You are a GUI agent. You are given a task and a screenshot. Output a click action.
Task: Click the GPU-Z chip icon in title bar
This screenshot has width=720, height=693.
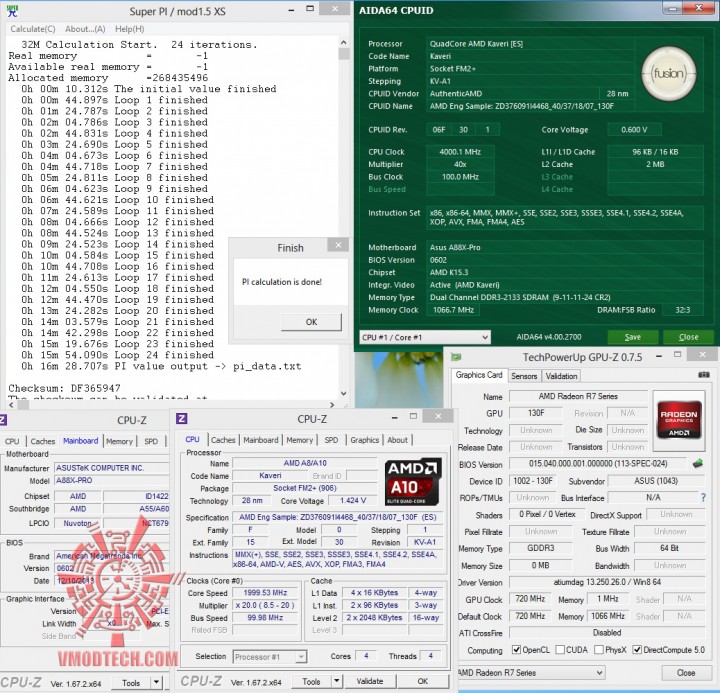[456, 357]
